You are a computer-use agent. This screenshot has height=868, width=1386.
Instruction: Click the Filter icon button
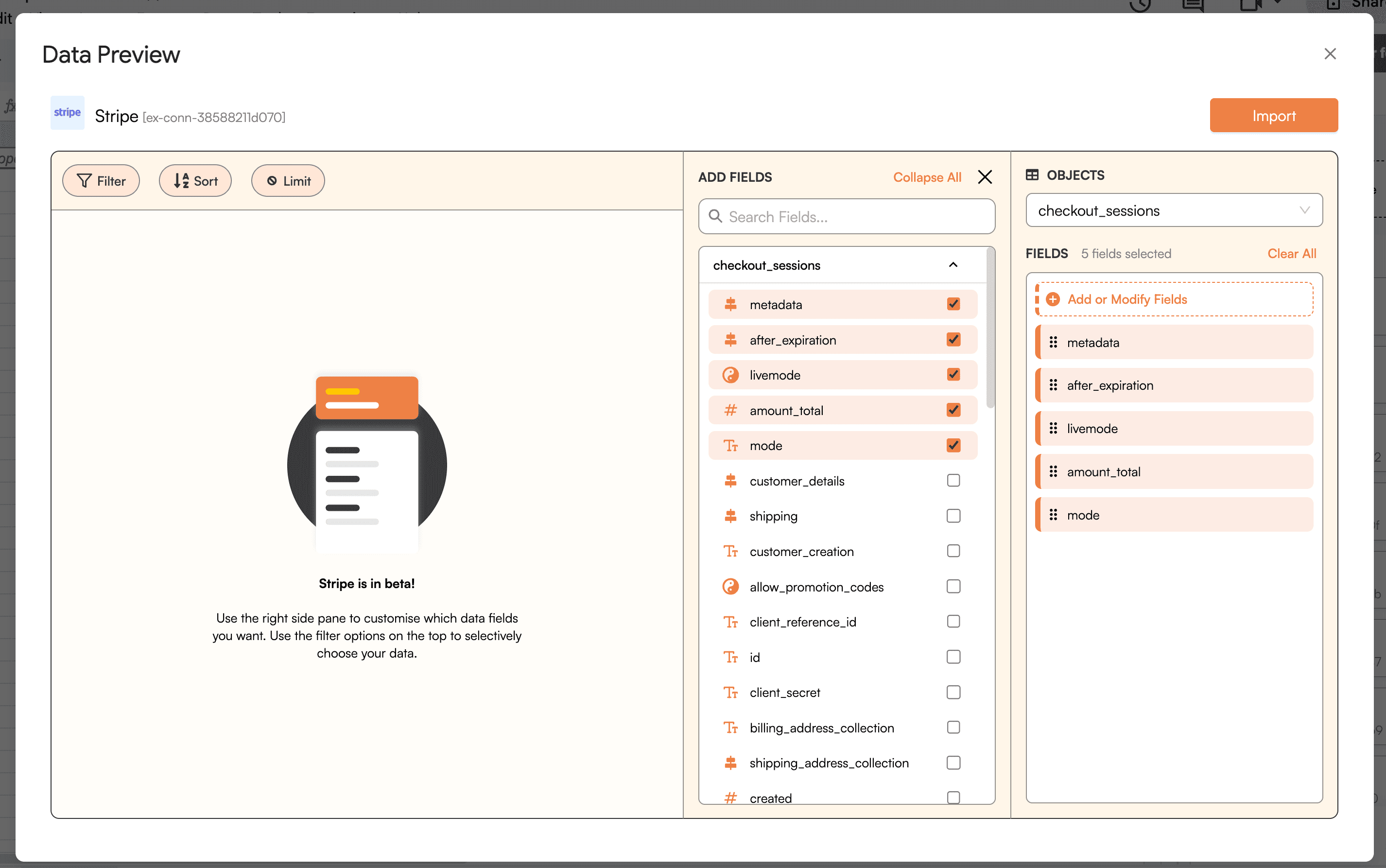100,180
